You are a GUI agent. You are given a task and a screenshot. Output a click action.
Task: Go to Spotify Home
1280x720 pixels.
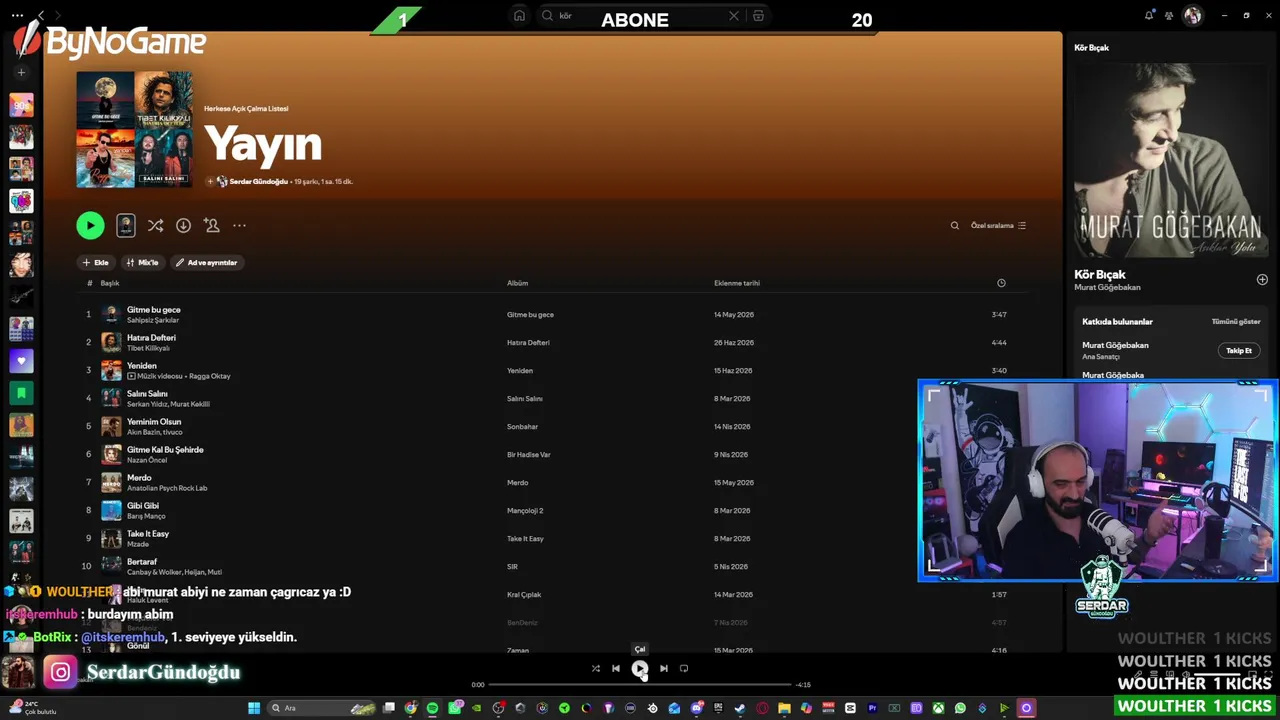[x=519, y=16]
